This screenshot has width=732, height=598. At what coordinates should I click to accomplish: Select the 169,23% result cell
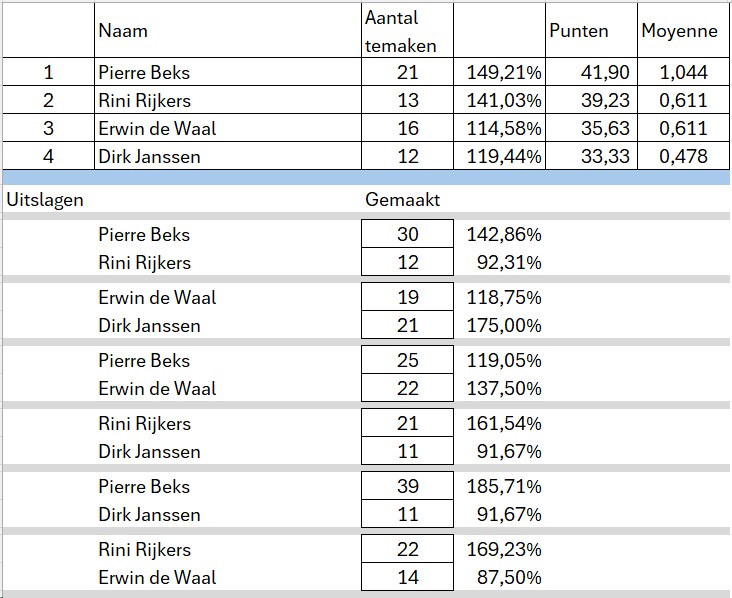[x=504, y=549]
